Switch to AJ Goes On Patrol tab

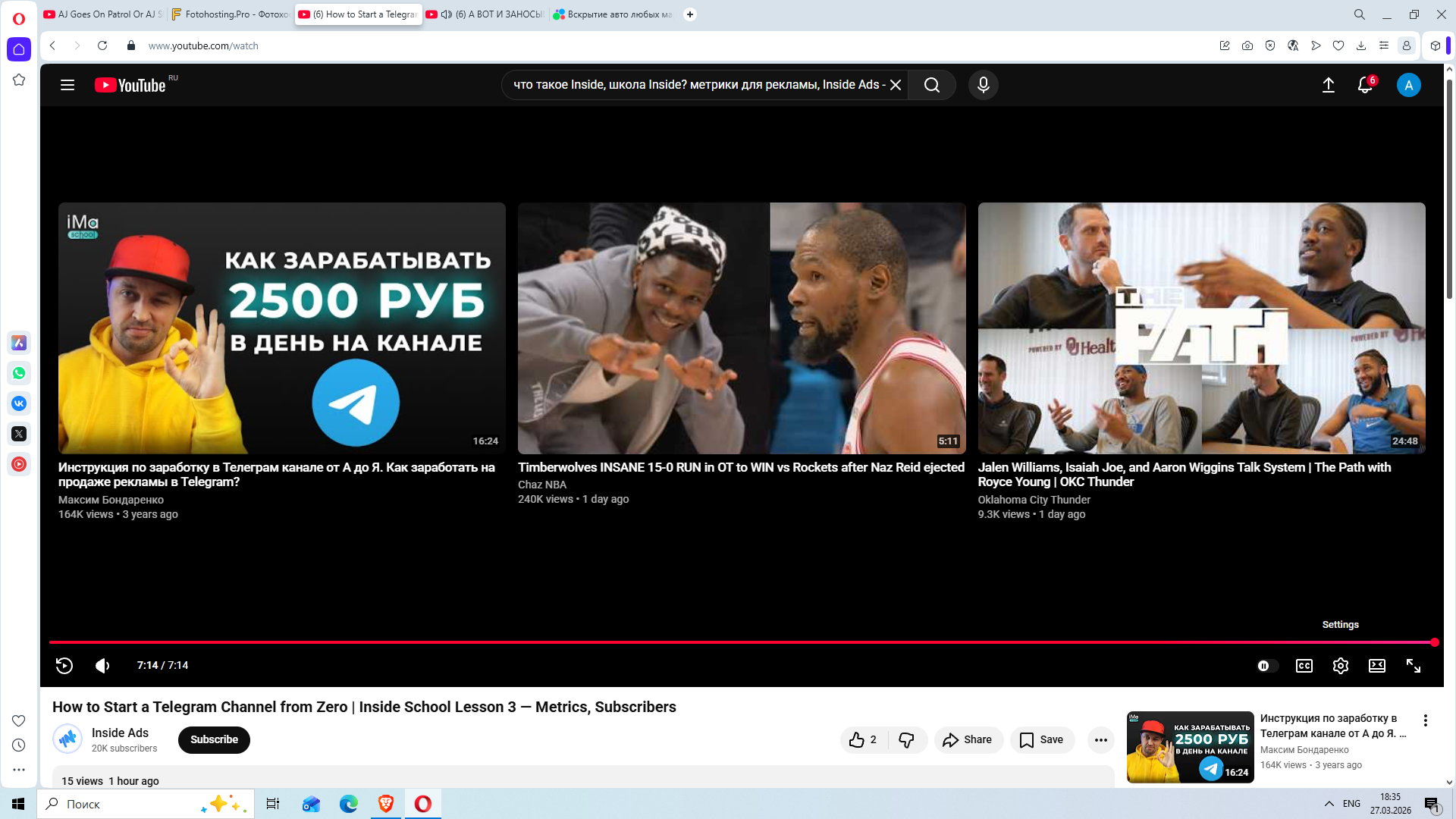pos(104,14)
